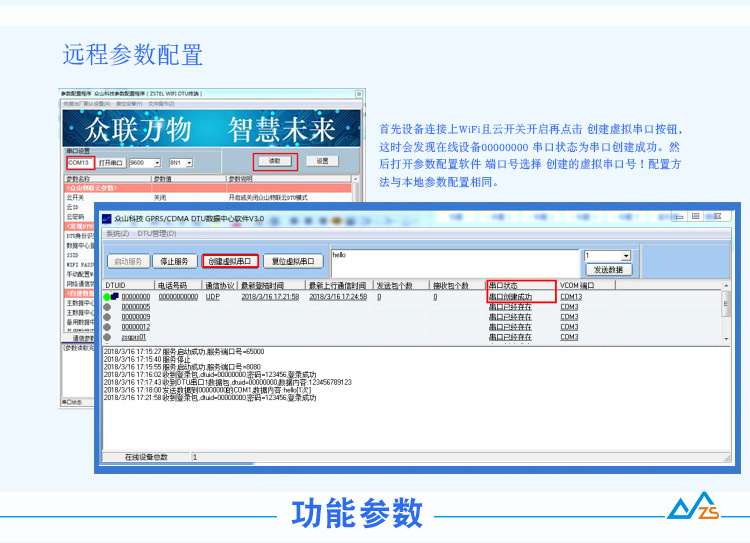The image size is (750, 543).
Task: Click the DTU data center title icon
Action: [x=107, y=219]
